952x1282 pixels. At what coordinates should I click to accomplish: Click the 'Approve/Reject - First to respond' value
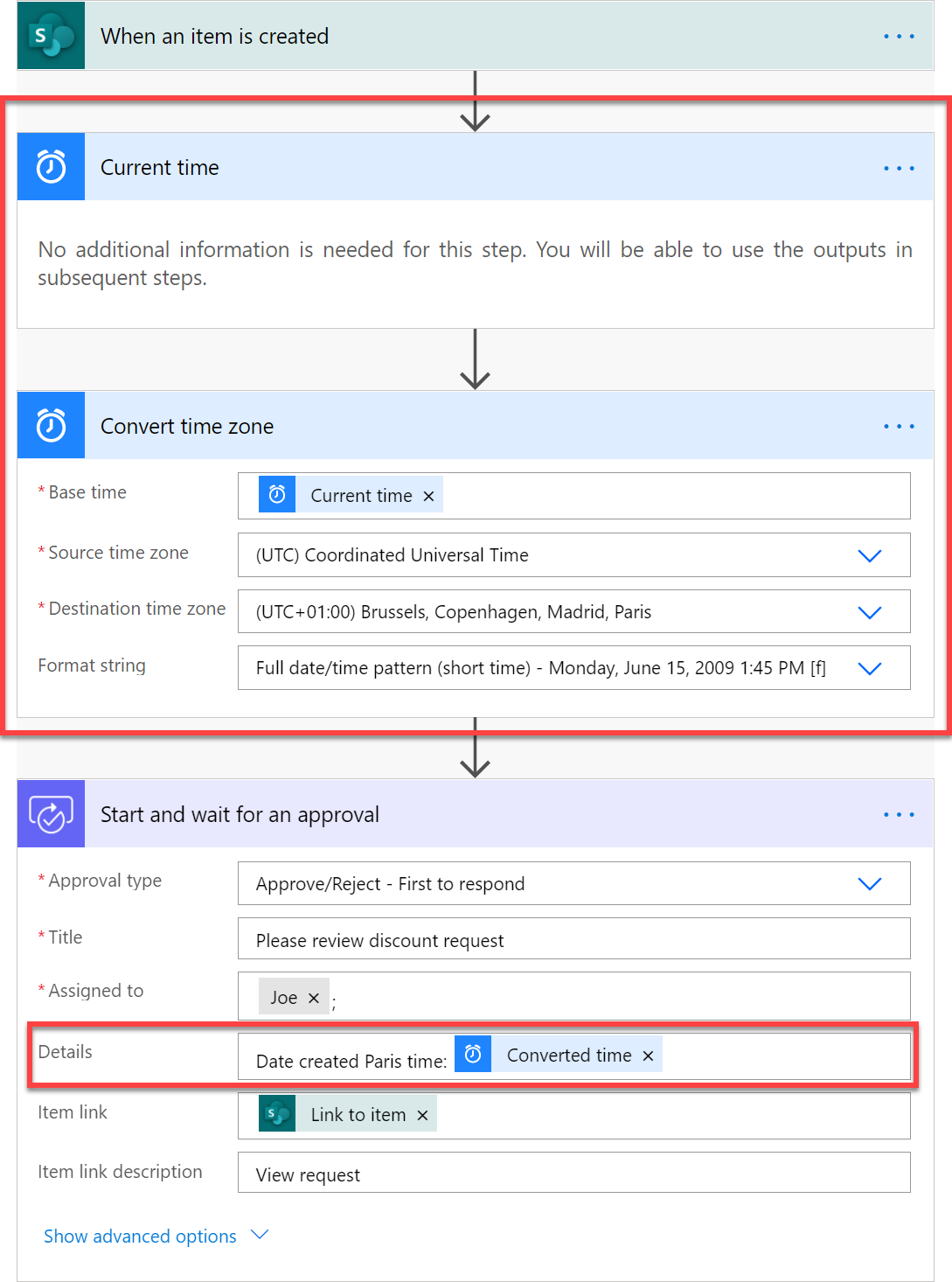coord(390,884)
